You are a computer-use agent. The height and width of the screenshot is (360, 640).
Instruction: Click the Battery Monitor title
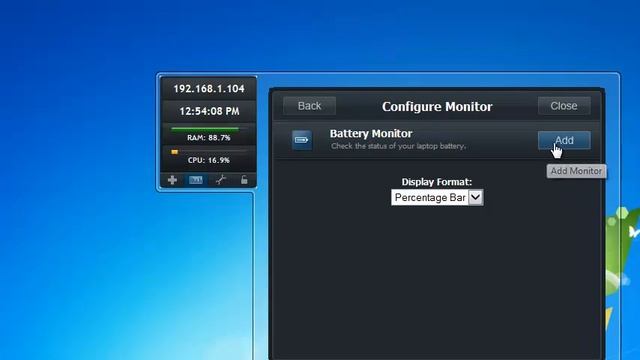click(x=371, y=134)
